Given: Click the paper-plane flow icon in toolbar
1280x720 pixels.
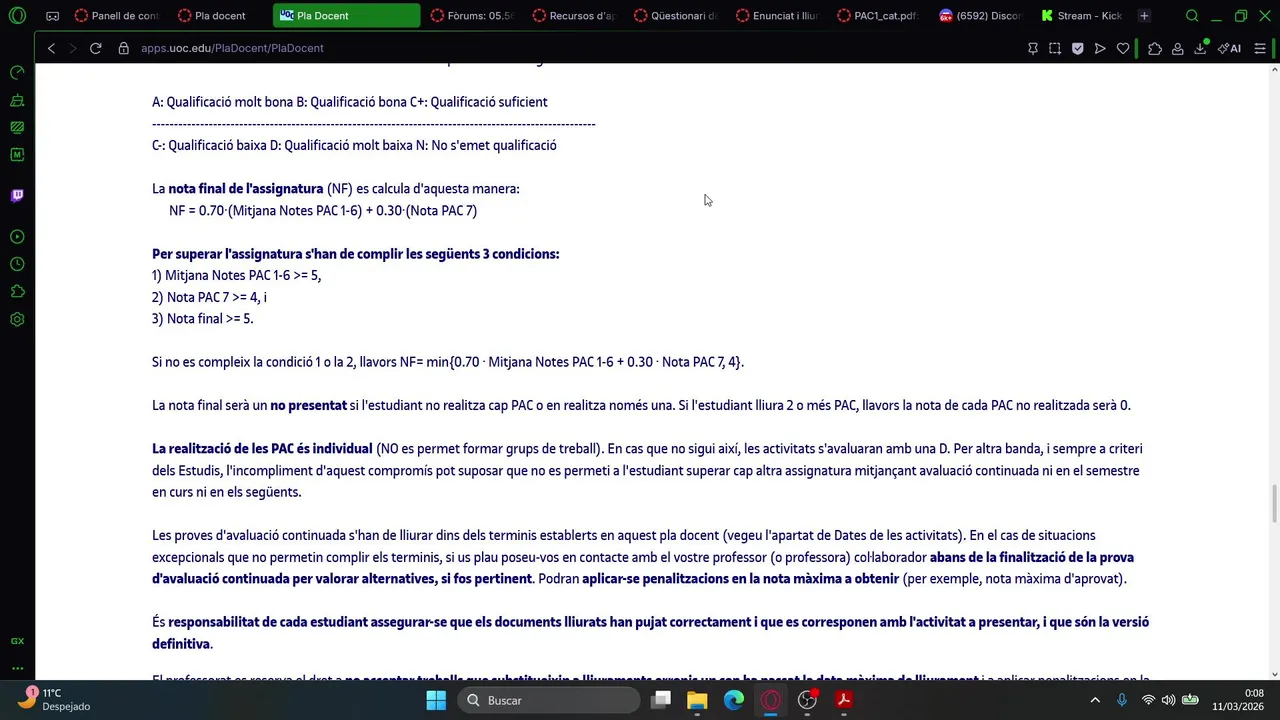Looking at the screenshot, I should coord(1100,48).
